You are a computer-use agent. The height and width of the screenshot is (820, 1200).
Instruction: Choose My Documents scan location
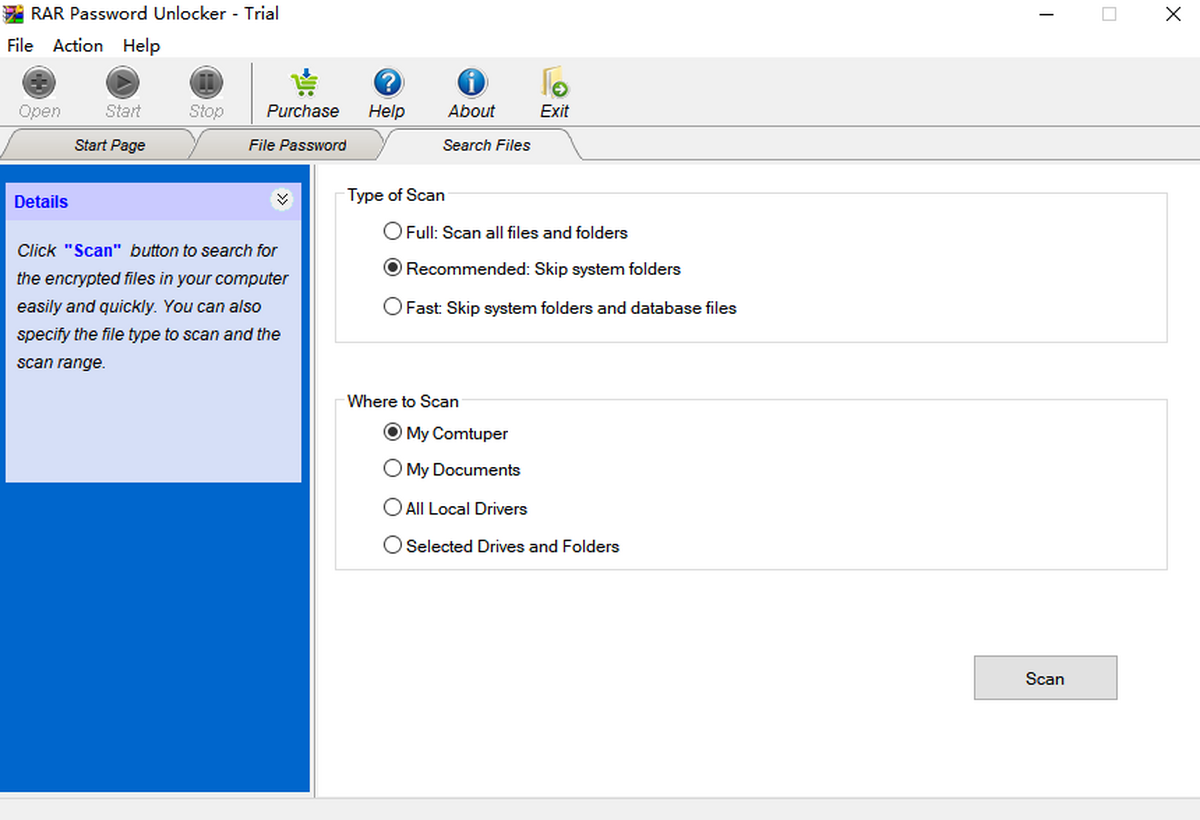pos(452,469)
